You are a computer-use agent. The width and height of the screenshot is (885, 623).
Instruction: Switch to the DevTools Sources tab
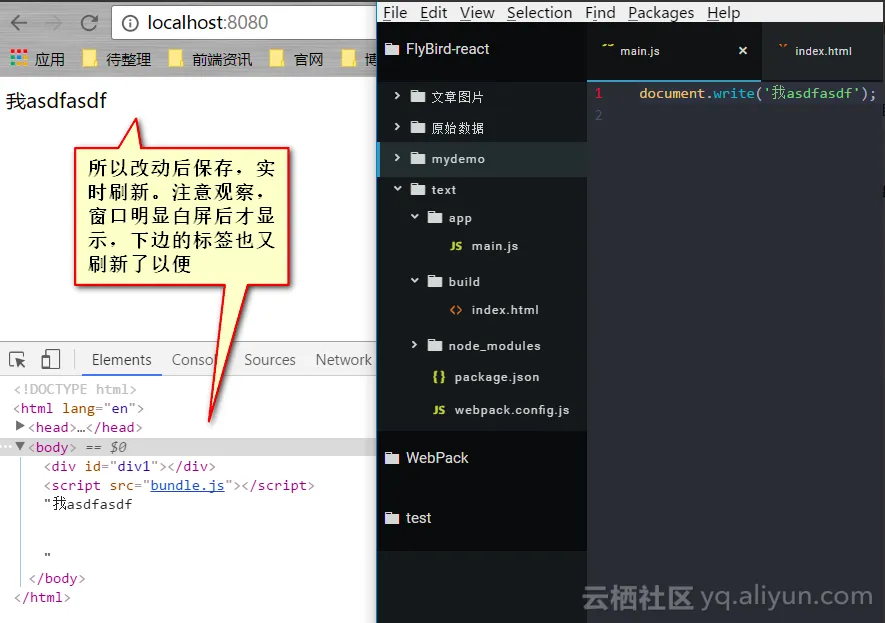point(270,360)
